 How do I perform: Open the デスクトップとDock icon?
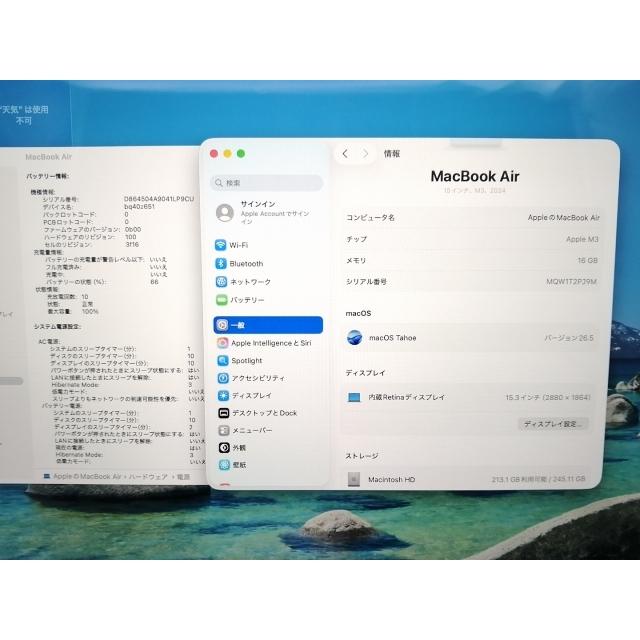pos(224,413)
